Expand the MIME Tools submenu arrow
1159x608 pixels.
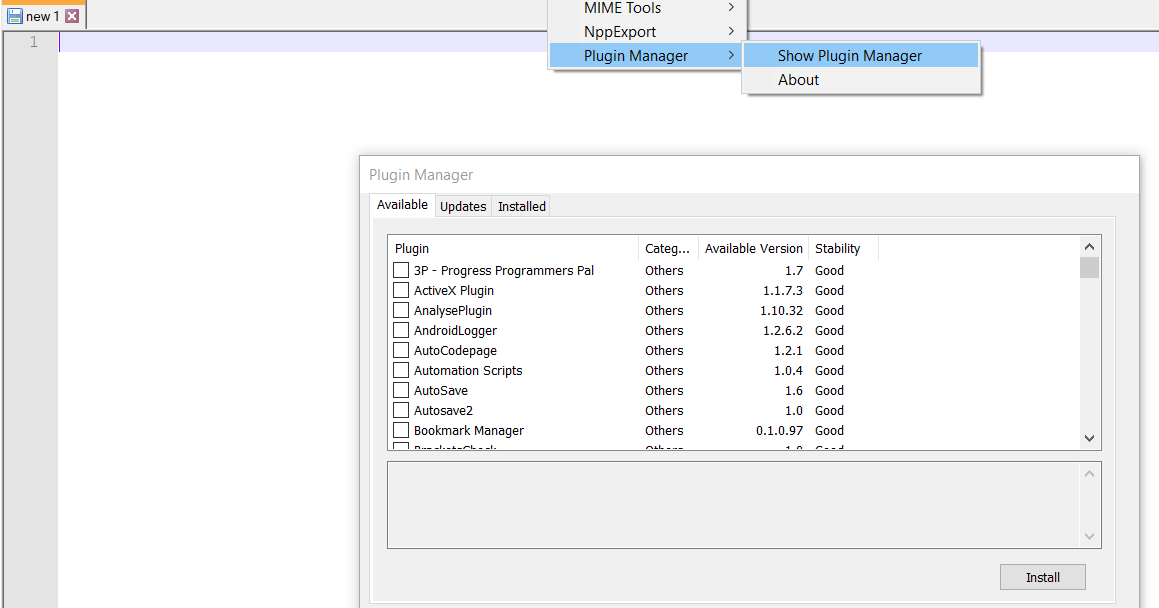tap(730, 7)
